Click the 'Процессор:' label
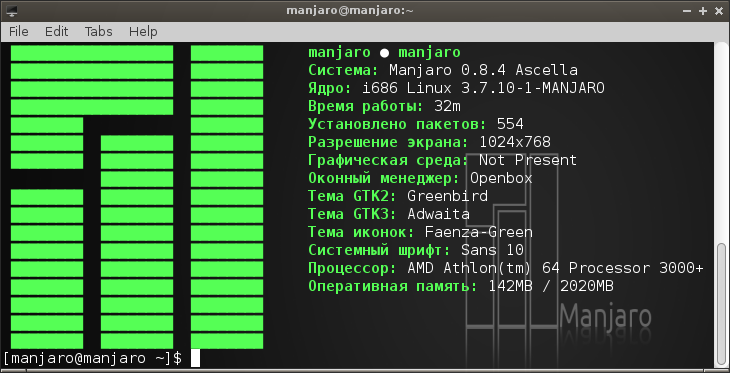The width and height of the screenshot is (730, 373). (352, 268)
